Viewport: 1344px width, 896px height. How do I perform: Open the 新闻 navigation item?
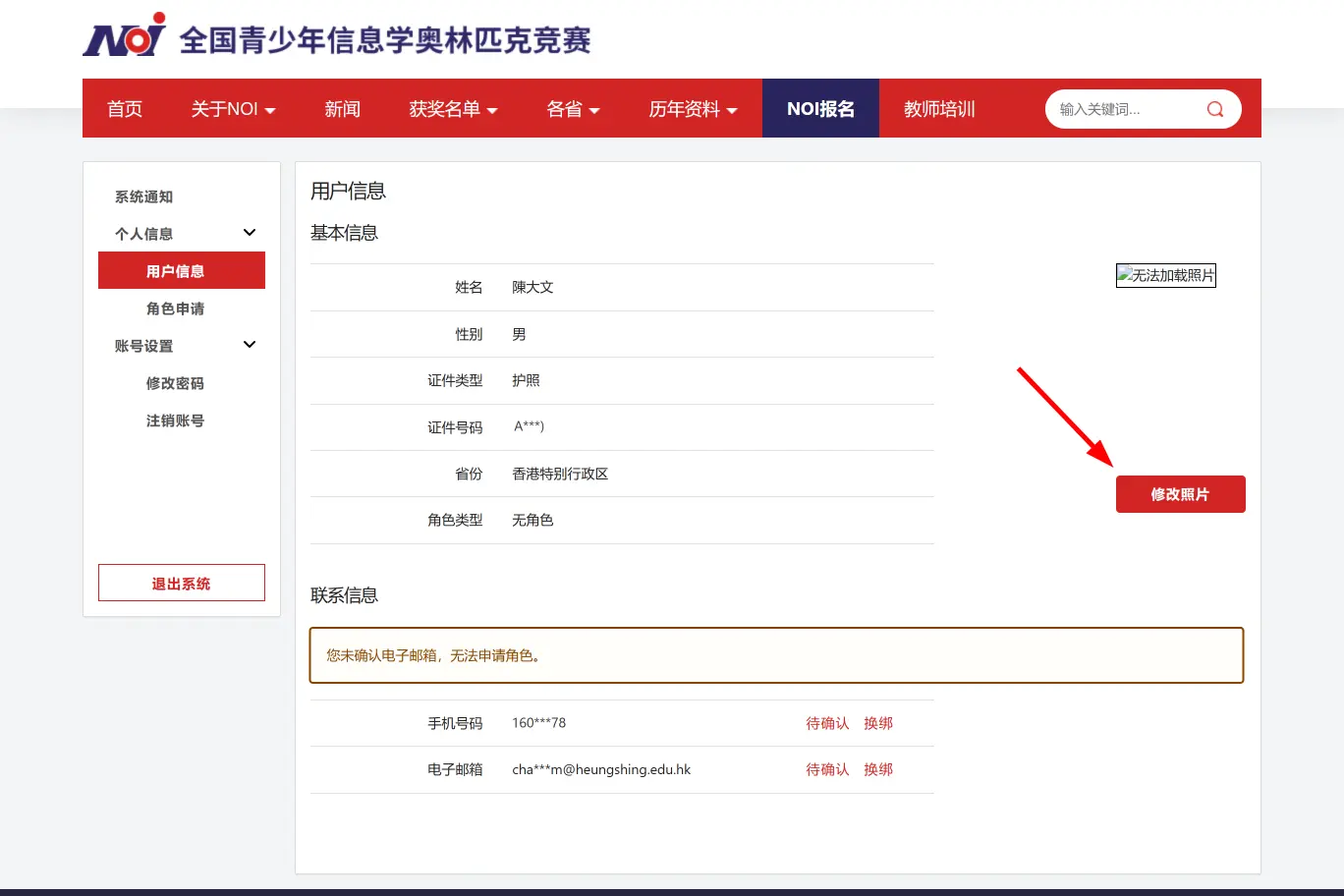click(x=342, y=109)
